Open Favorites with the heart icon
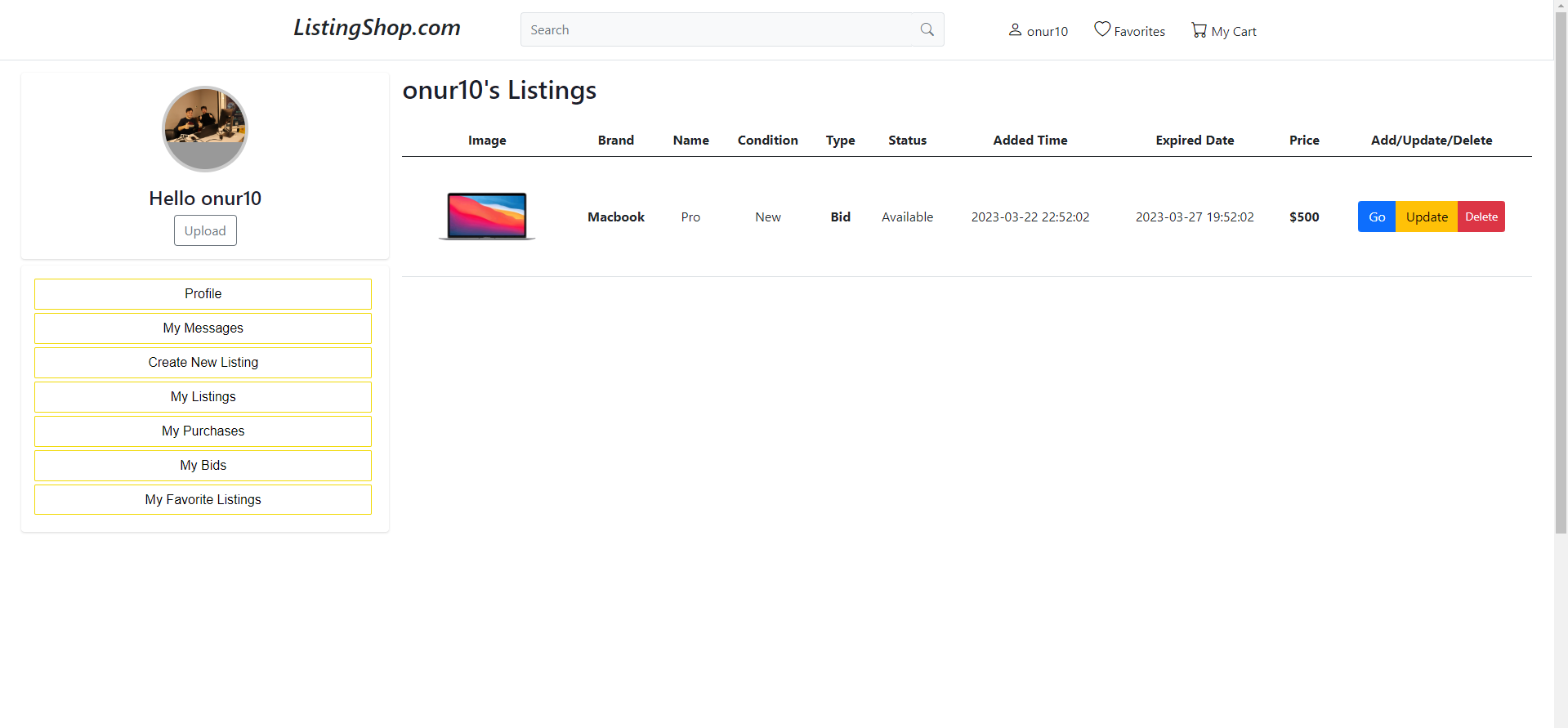 (1130, 30)
